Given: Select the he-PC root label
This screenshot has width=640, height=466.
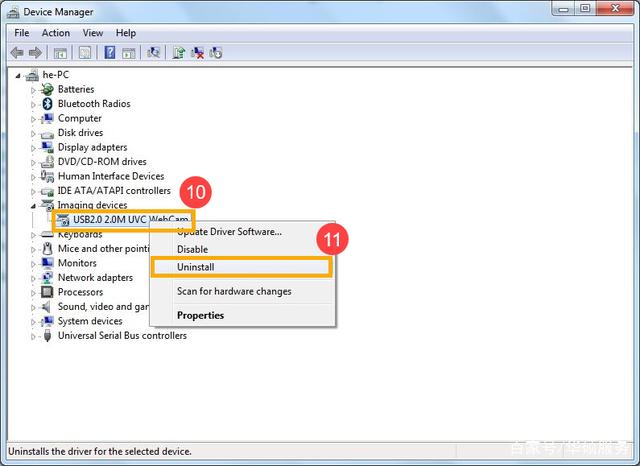Looking at the screenshot, I should [x=56, y=75].
